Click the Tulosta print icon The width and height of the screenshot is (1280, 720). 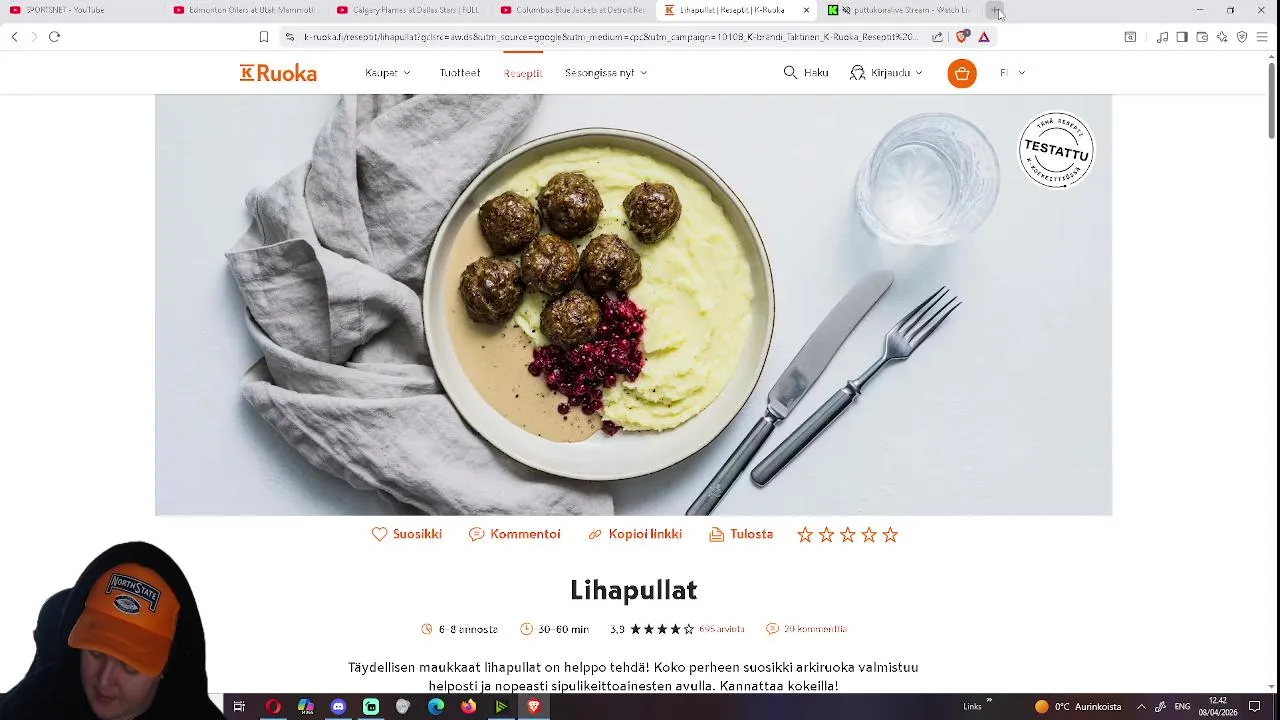pyautogui.click(x=716, y=534)
